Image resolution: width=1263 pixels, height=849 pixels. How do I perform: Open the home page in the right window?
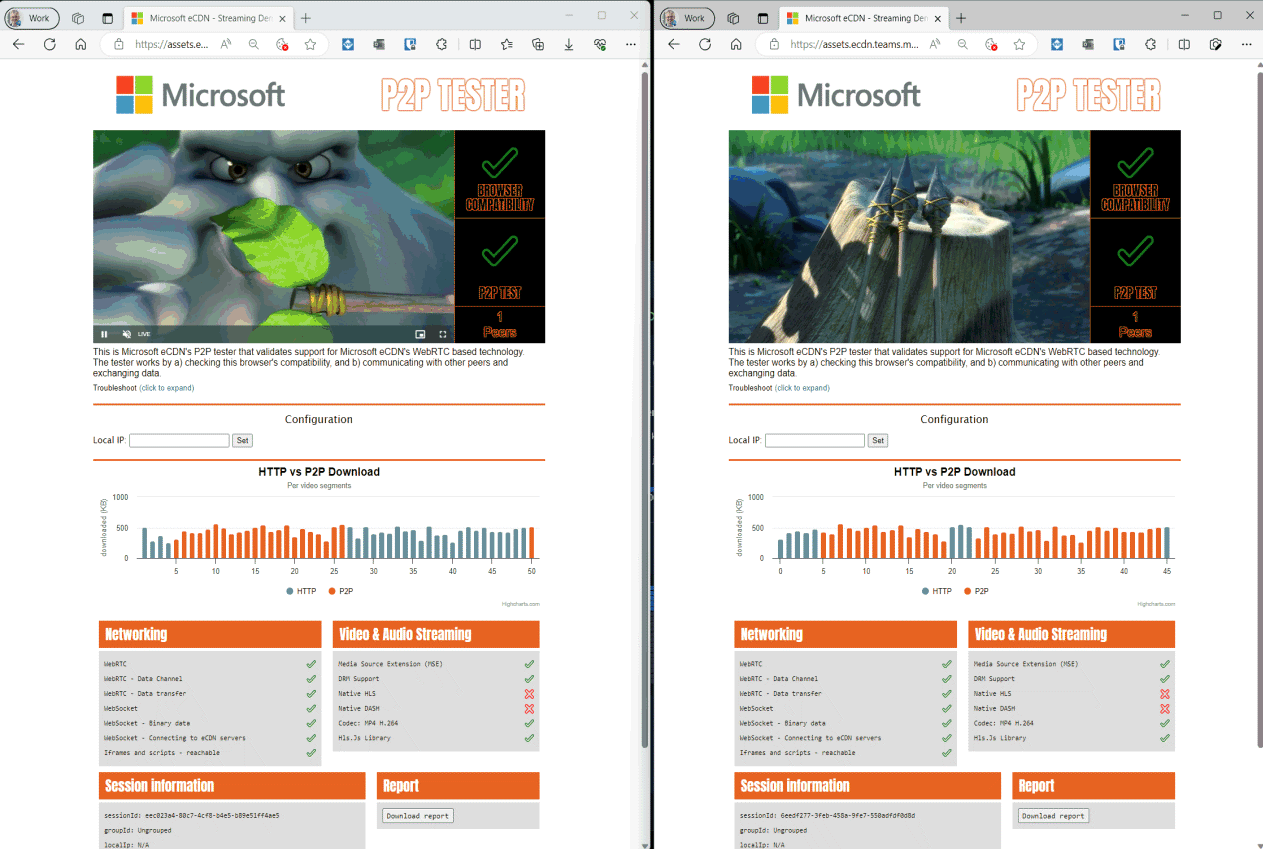[736, 44]
